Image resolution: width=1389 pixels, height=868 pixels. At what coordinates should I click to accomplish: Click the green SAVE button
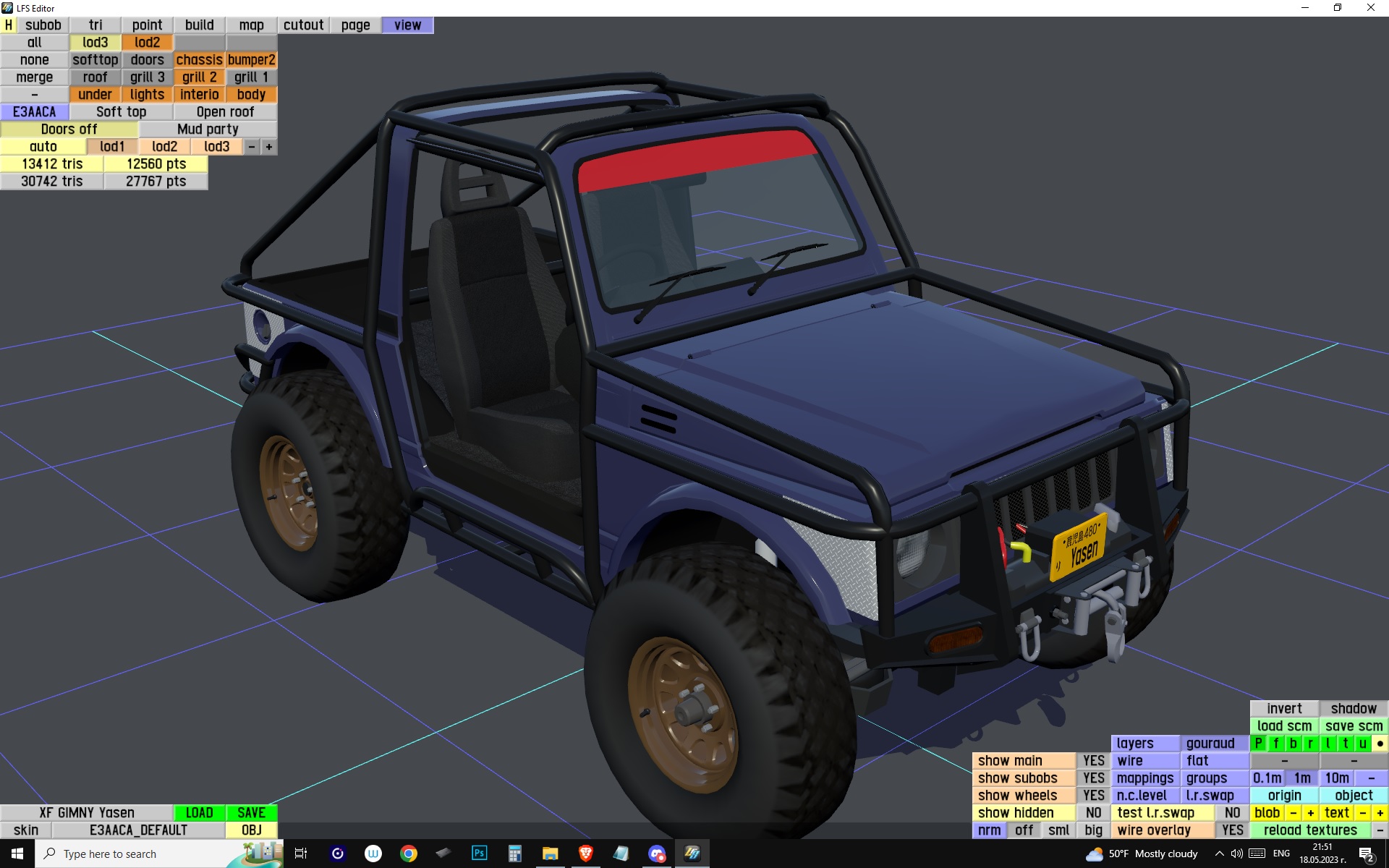(251, 813)
